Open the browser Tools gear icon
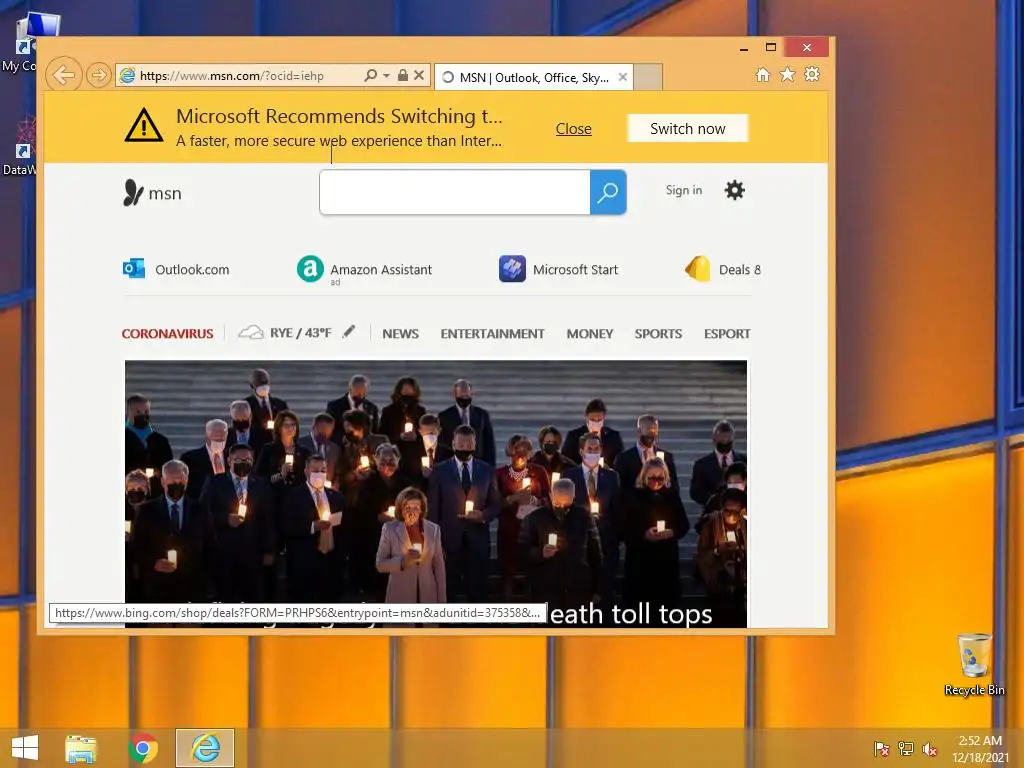 pyautogui.click(x=812, y=74)
